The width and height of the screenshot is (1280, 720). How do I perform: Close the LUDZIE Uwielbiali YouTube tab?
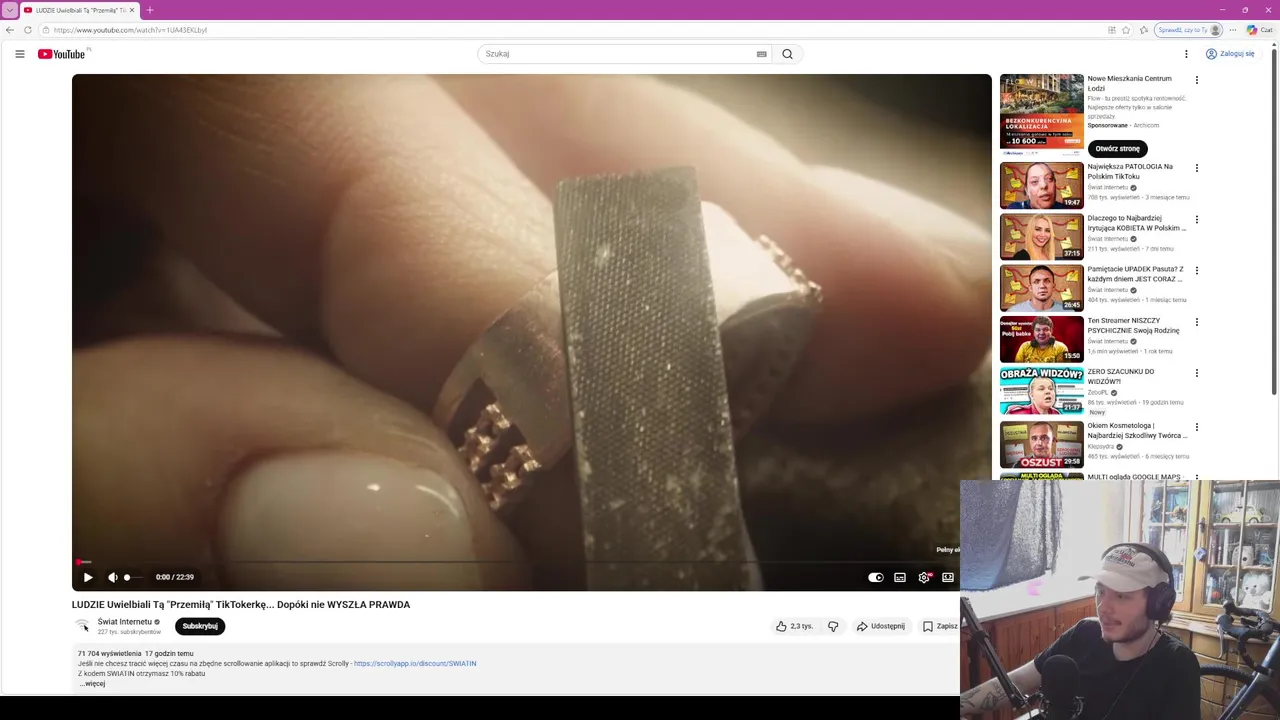pos(132,10)
